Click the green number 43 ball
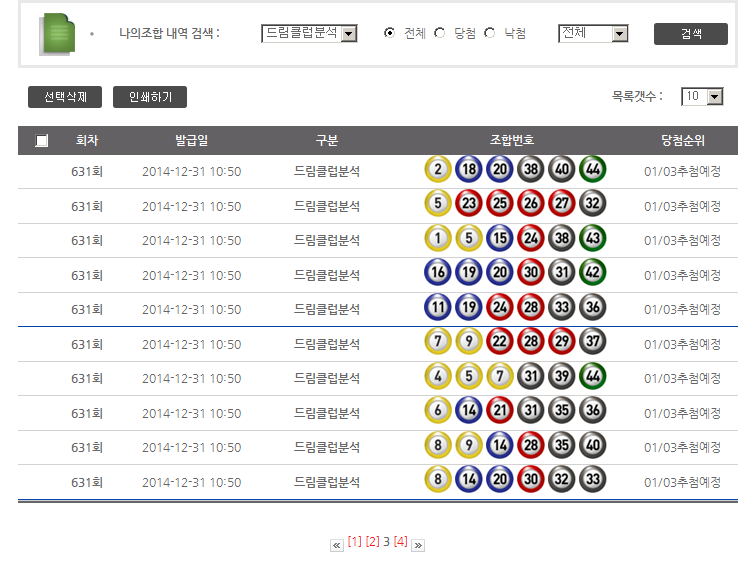This screenshot has width=755, height=583. [x=592, y=239]
